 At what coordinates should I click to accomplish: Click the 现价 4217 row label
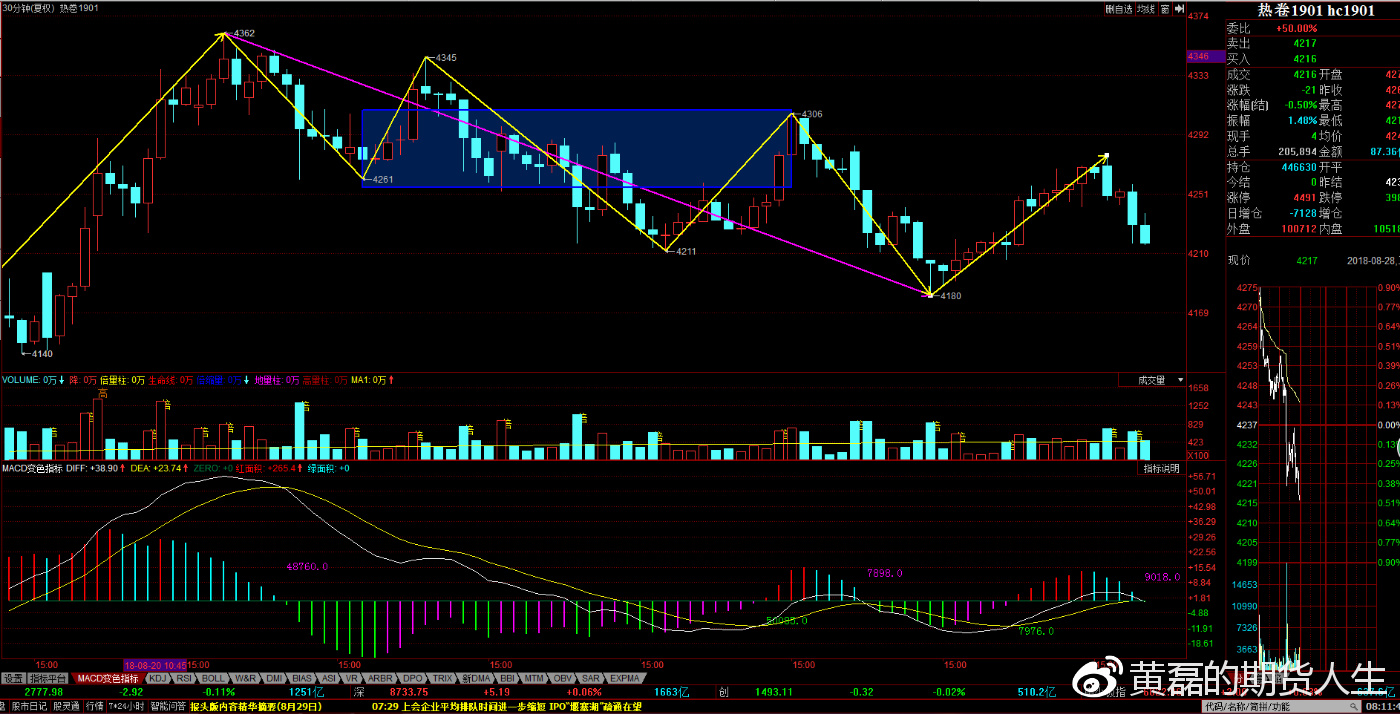click(x=1241, y=260)
